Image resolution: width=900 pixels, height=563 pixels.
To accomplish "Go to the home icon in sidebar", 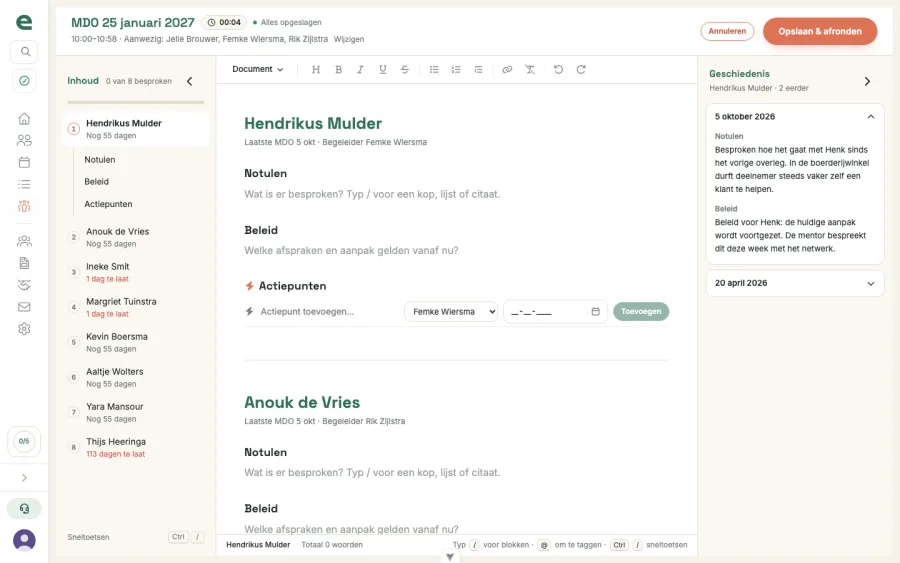I will (24, 119).
